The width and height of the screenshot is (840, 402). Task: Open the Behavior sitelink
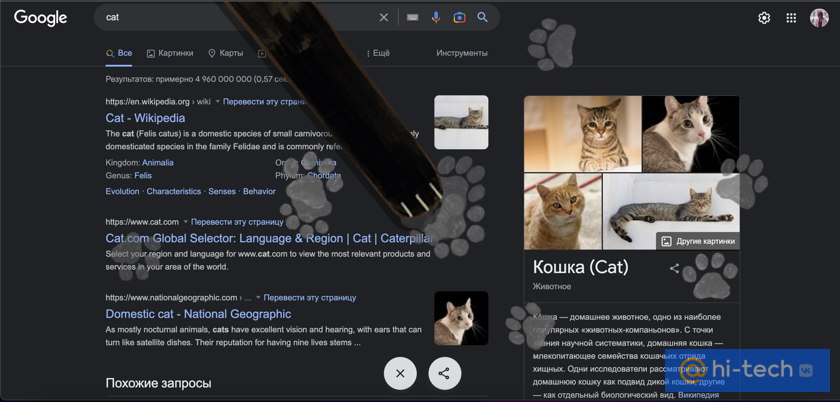point(259,191)
